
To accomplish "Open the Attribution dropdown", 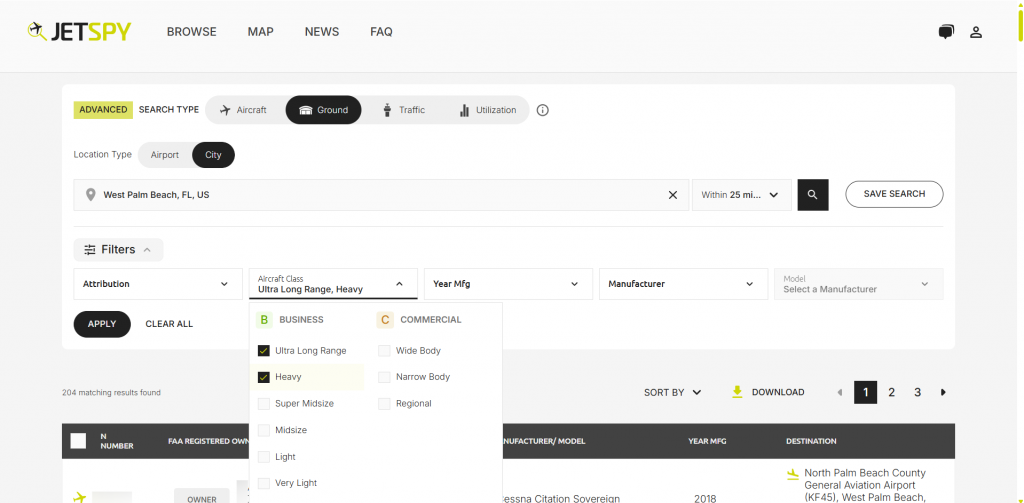I will click(x=158, y=284).
